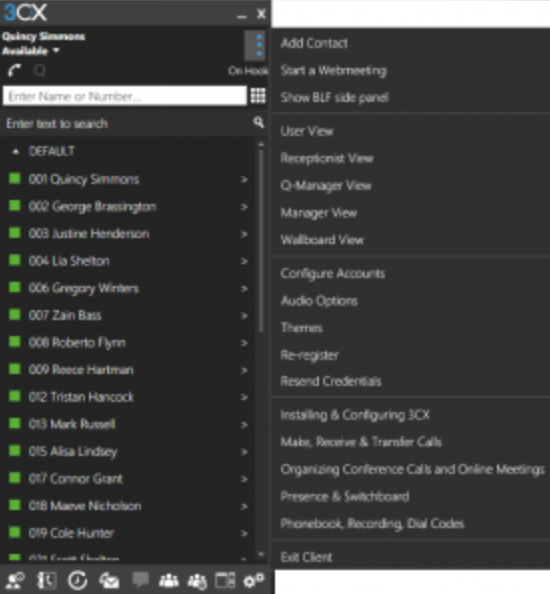Expand options arrow for 002 George Brassington
This screenshot has height=594, width=550.
[244, 207]
